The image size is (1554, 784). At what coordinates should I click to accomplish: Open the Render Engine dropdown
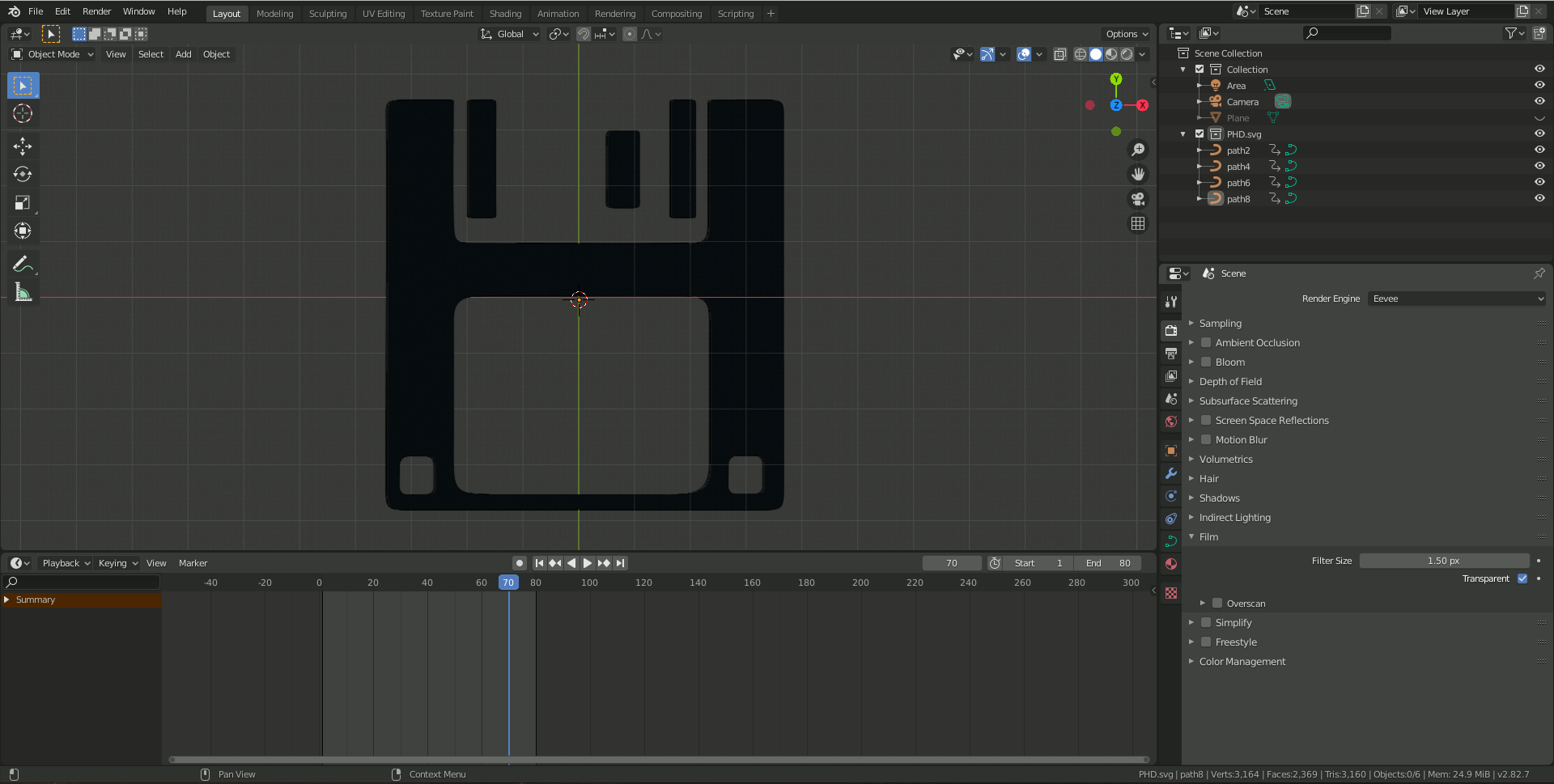pyautogui.click(x=1457, y=299)
